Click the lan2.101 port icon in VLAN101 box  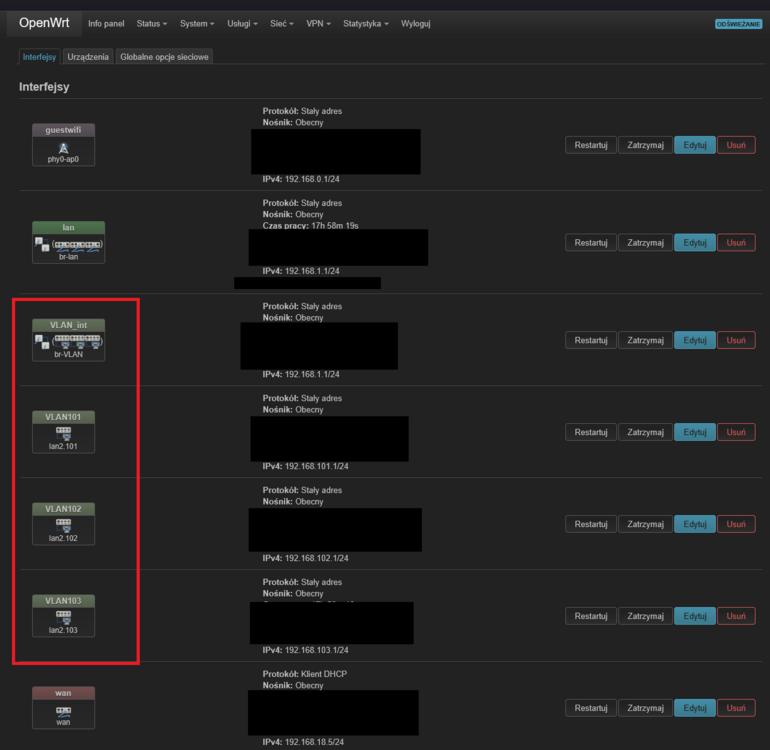click(63, 433)
